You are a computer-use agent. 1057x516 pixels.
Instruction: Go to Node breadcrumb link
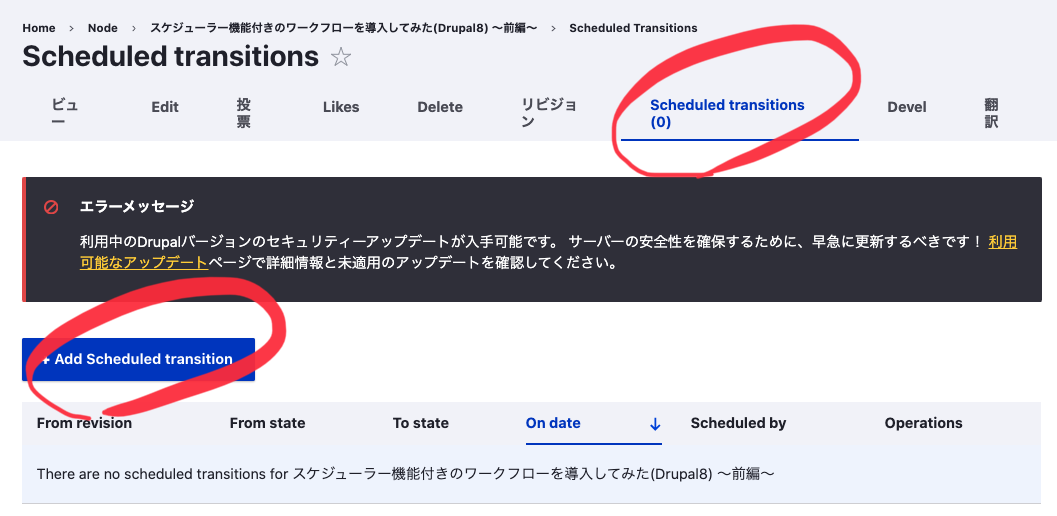[x=102, y=28]
